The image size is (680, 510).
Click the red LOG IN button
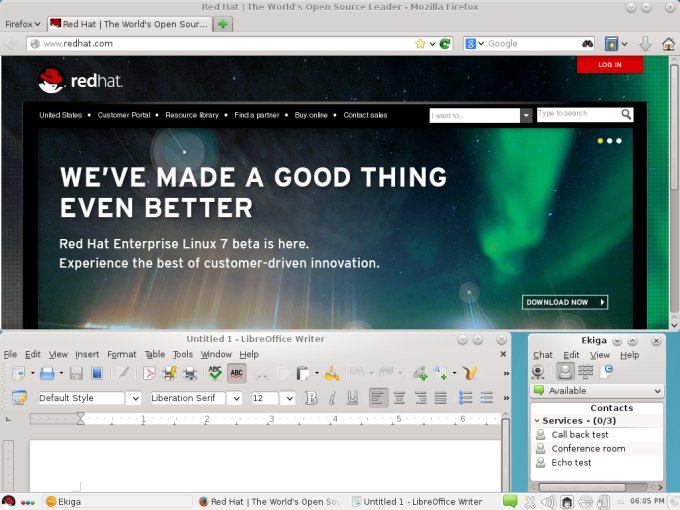609,65
